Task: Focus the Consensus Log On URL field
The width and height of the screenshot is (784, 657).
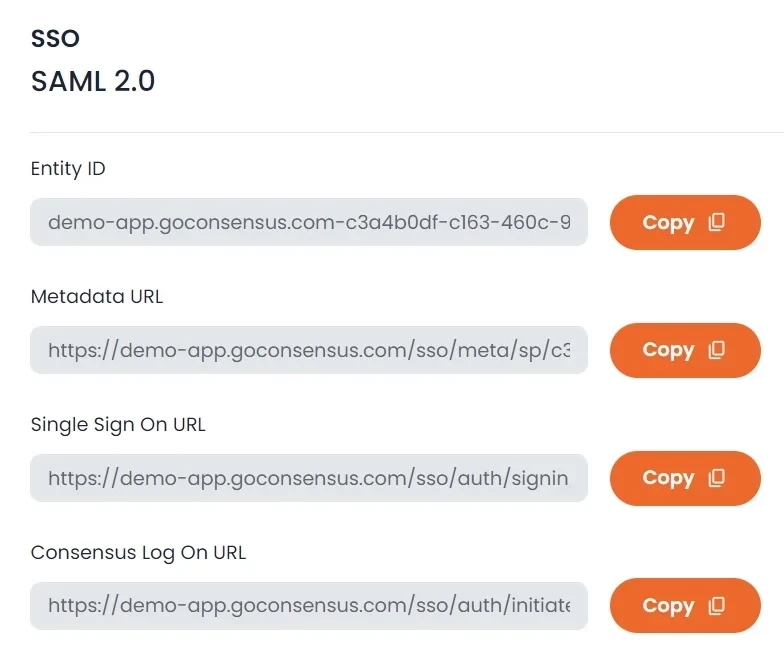Action: (308, 606)
